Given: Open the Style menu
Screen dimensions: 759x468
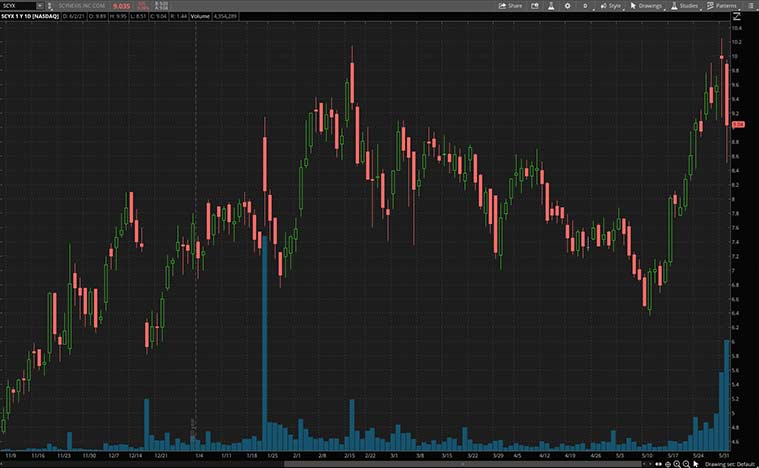Looking at the screenshot, I should [x=610, y=6].
